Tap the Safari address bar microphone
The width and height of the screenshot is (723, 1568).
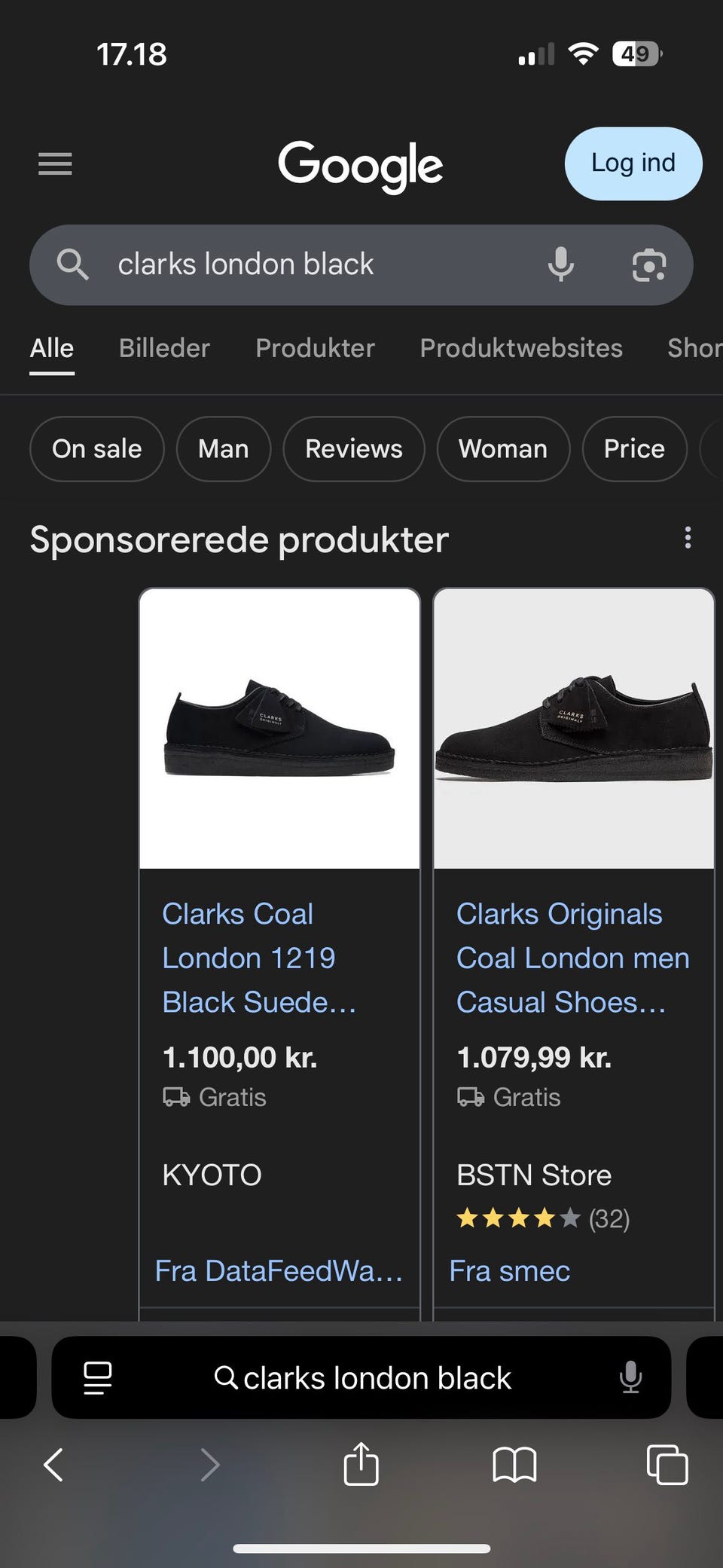coord(630,1377)
